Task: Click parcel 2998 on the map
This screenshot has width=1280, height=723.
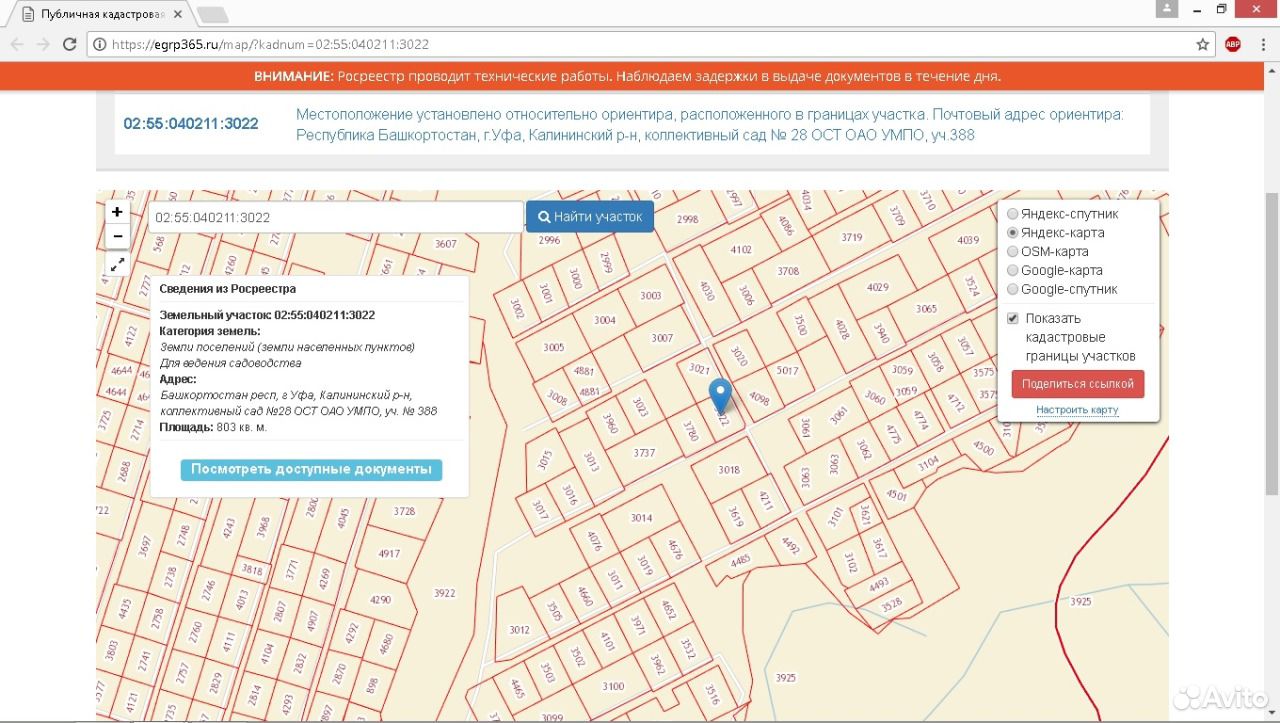Action: 688,219
